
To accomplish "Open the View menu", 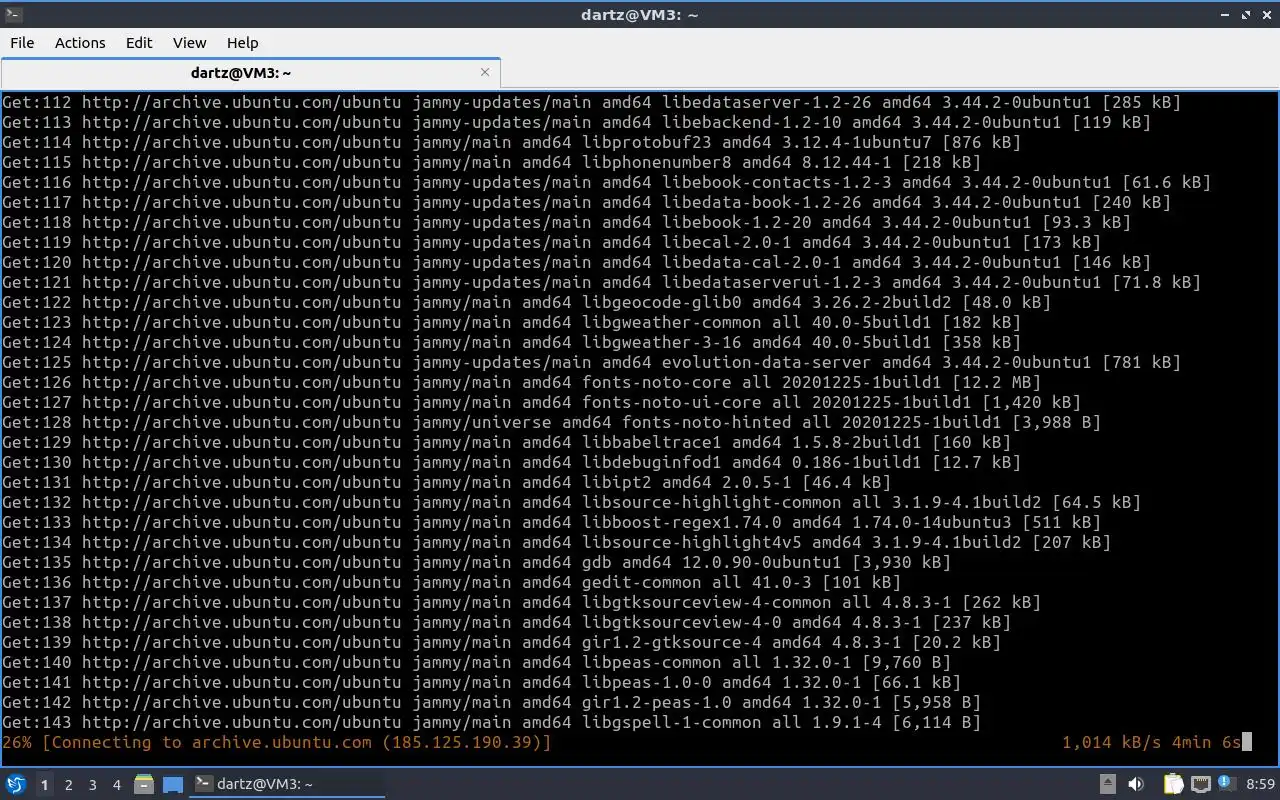I will pos(189,42).
